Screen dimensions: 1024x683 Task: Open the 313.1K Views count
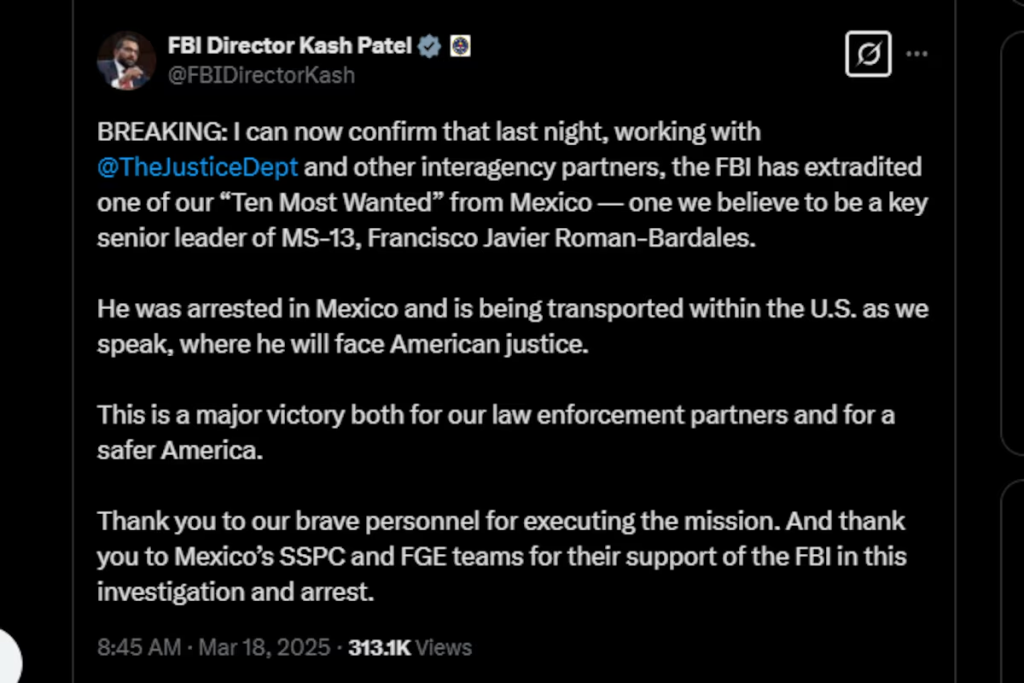409,647
